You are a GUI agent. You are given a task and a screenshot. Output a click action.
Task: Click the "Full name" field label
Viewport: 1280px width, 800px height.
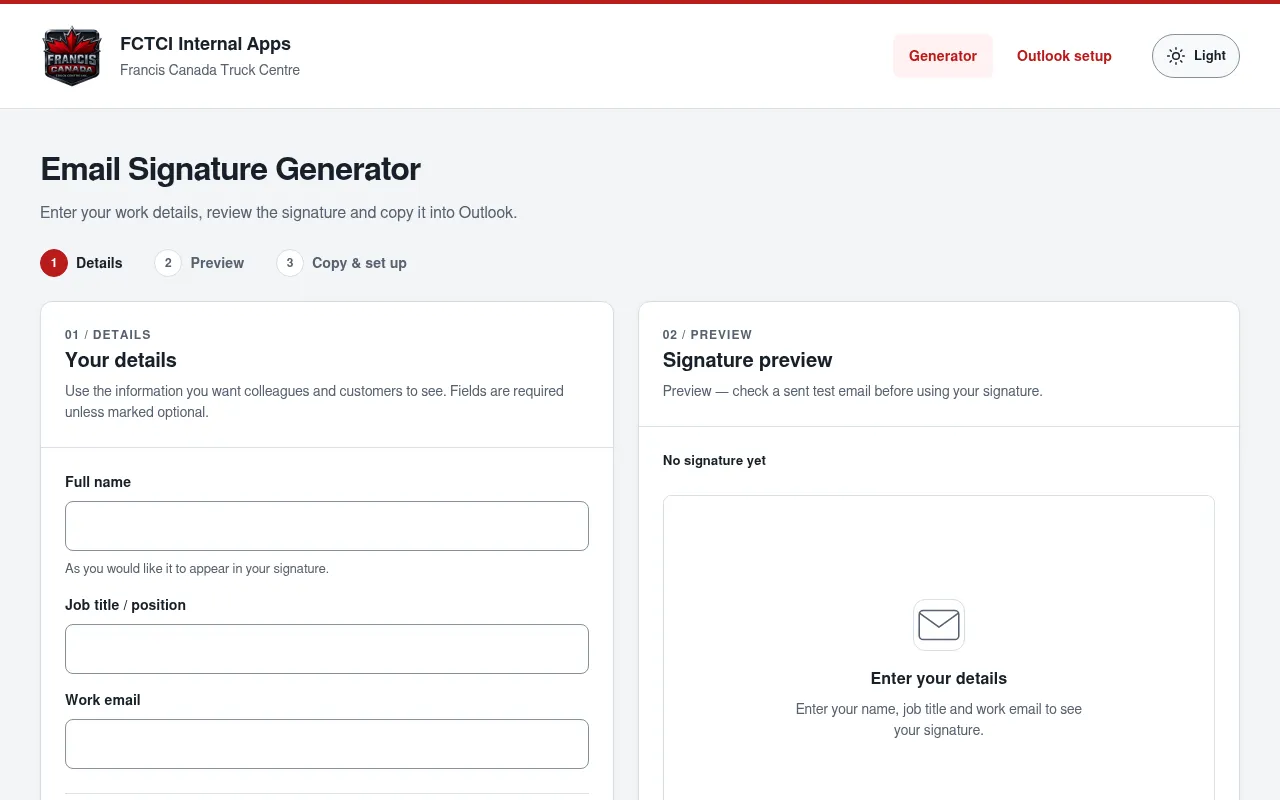[x=98, y=482]
